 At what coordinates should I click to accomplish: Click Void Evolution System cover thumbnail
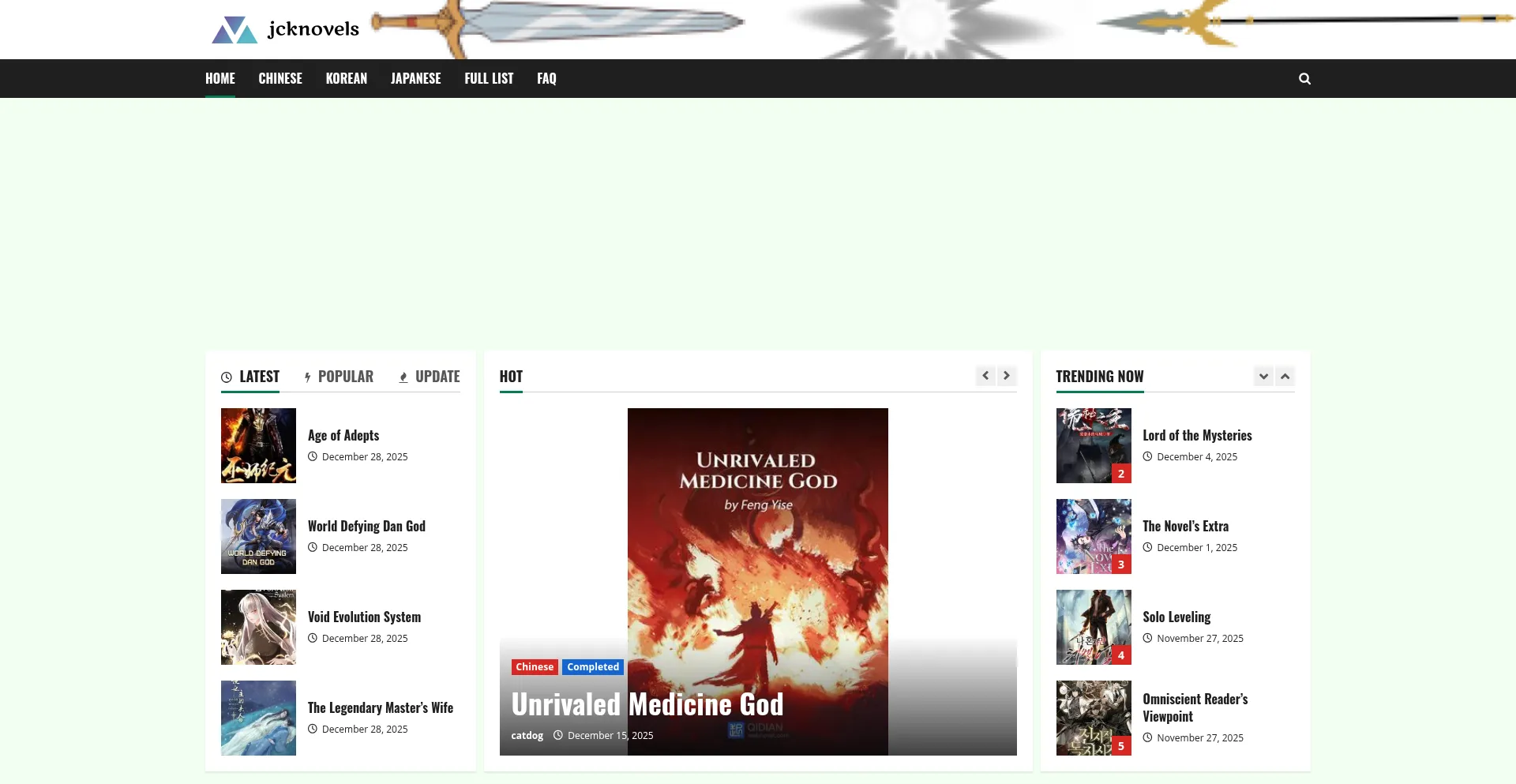pos(258,627)
